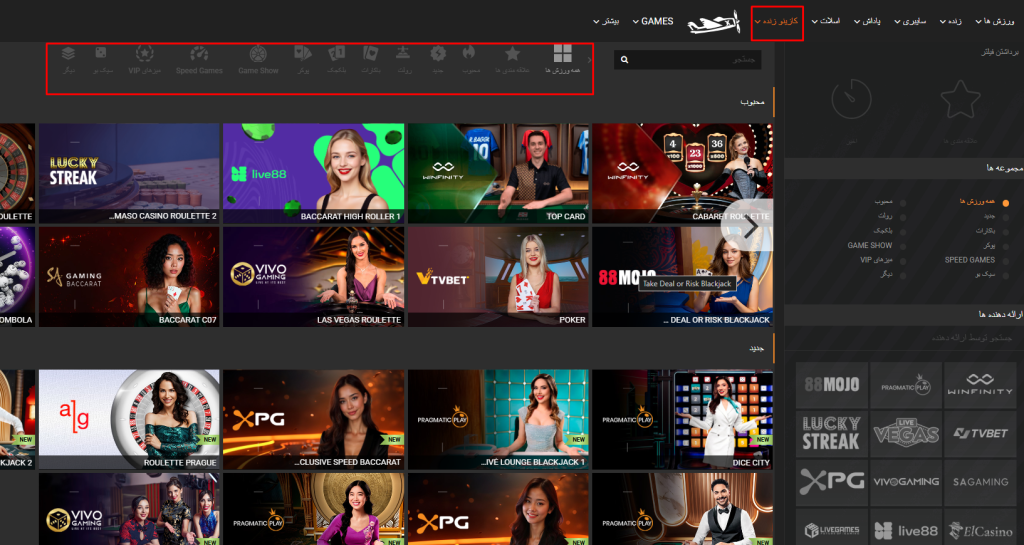Filter by Lucky Streak provider logo
This screenshot has height=545, width=1024.
click(831, 433)
